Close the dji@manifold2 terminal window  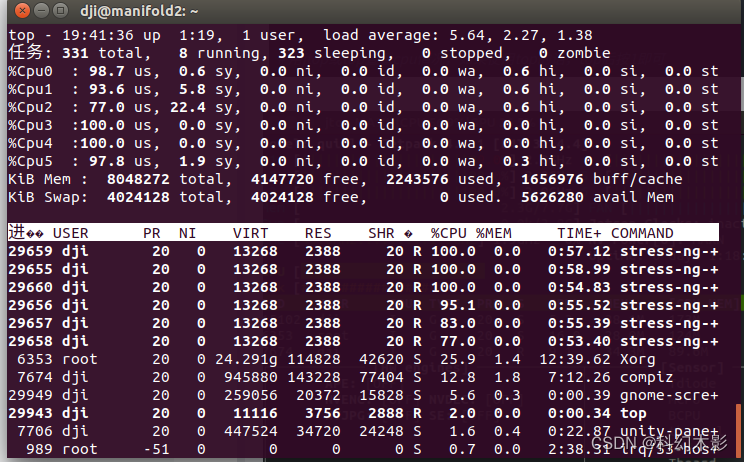(22, 10)
